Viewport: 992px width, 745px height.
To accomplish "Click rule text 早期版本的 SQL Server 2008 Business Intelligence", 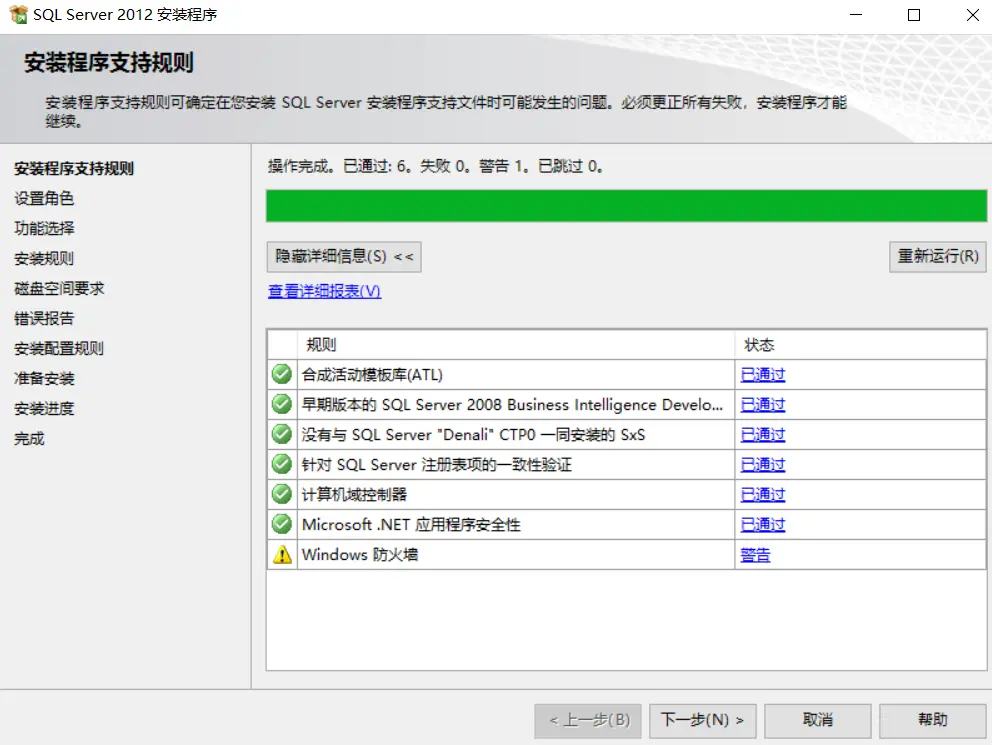I will pos(512,404).
